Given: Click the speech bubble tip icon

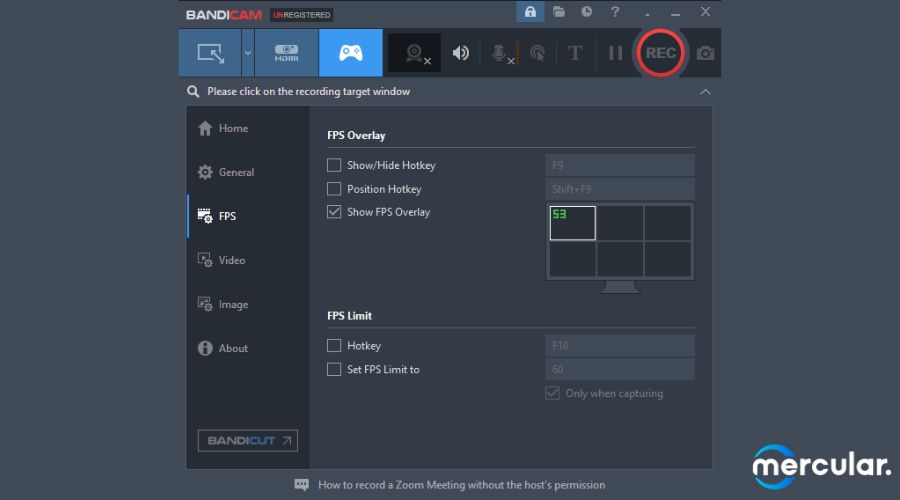Looking at the screenshot, I should 301,485.
